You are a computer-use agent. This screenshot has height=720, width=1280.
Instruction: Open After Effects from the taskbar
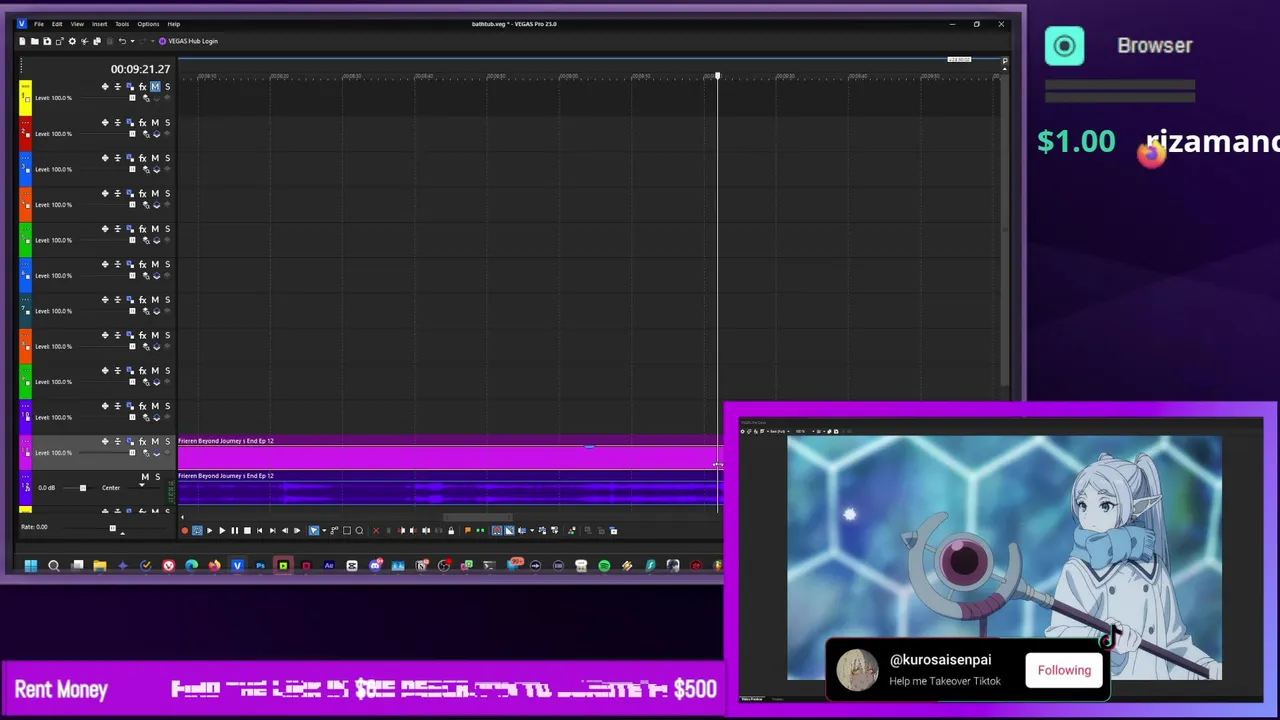tap(329, 565)
